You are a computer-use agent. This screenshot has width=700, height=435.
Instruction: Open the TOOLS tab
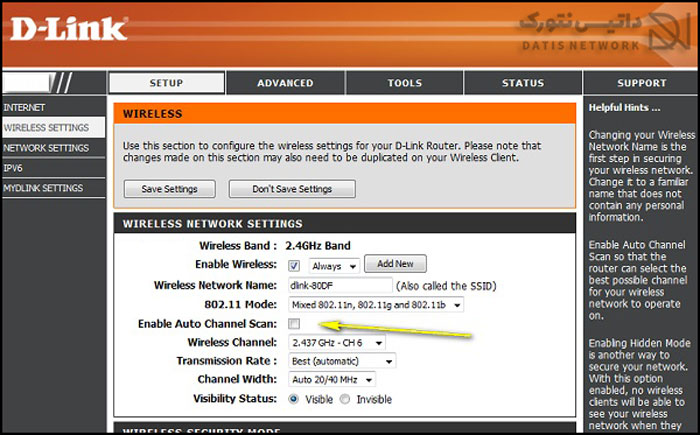[x=404, y=83]
